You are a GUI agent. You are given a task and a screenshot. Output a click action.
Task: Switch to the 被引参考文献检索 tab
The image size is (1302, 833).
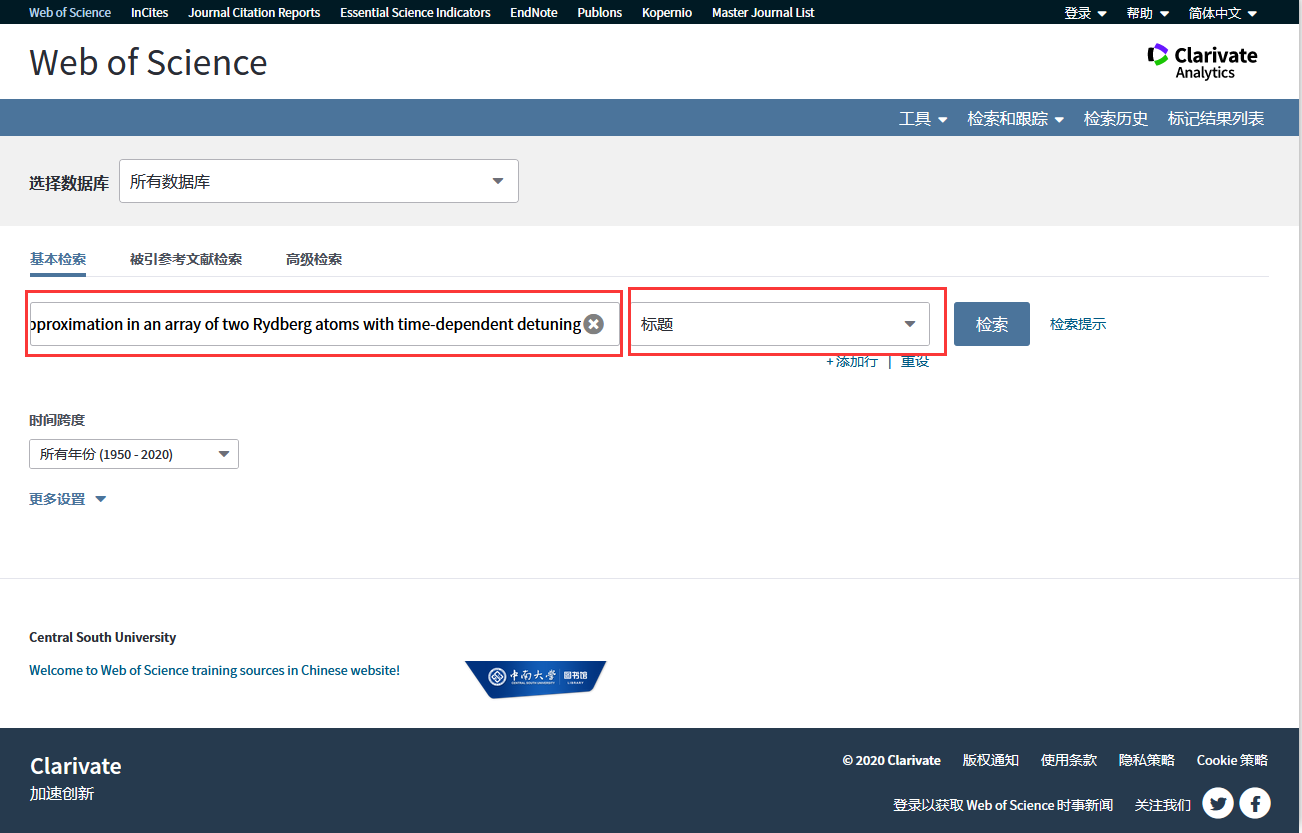[x=186, y=259]
